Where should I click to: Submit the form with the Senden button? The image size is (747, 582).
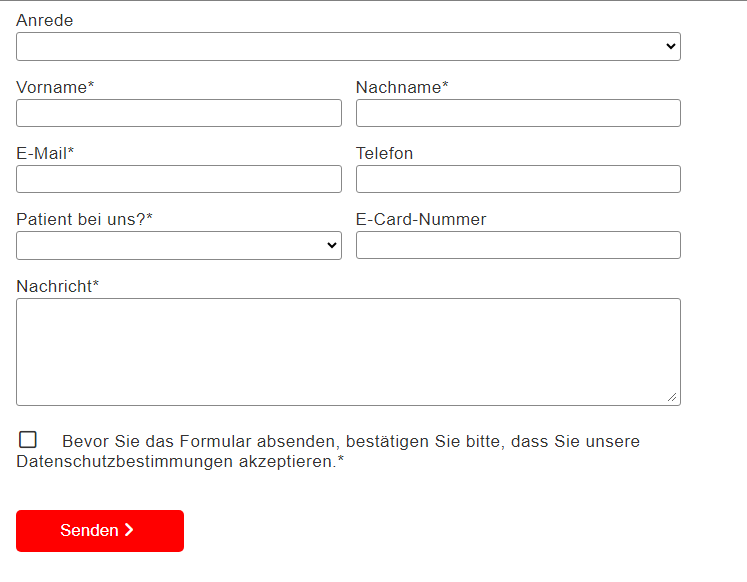pos(100,531)
